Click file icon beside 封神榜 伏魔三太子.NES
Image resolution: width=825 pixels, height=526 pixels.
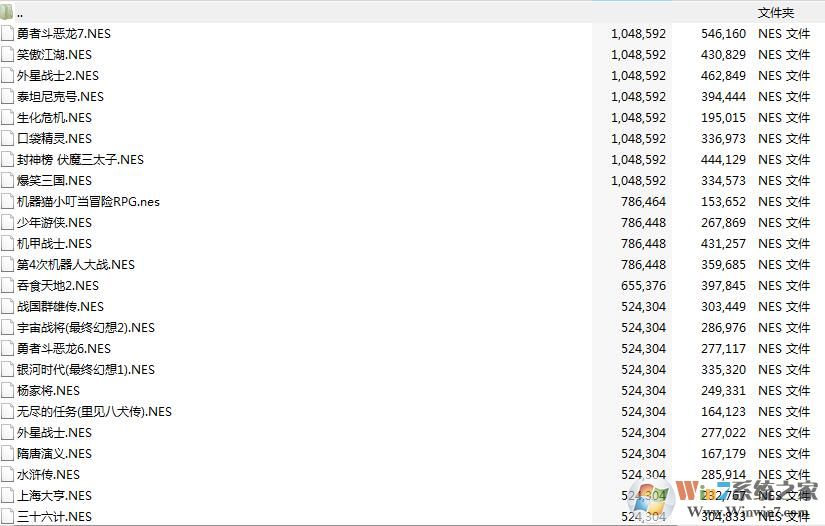pos(7,160)
